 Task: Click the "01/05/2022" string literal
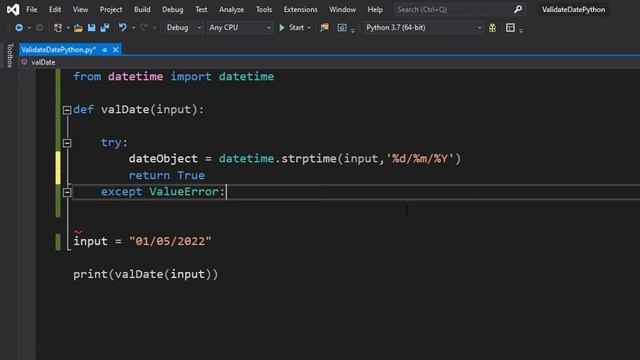tap(170, 241)
